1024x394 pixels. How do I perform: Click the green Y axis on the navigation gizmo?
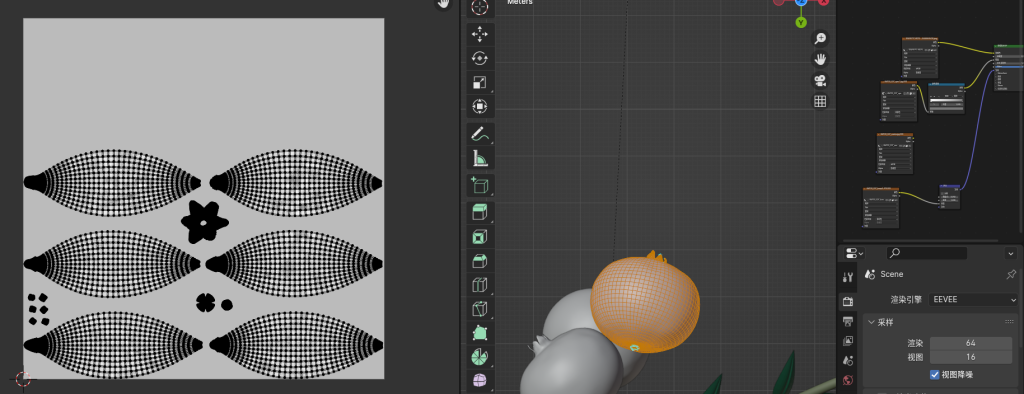(x=801, y=23)
